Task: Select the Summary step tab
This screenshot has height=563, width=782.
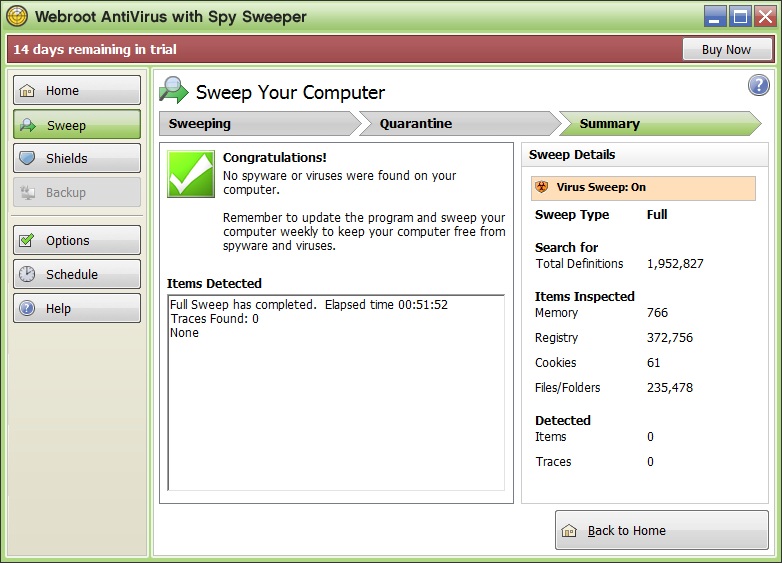Action: [x=660, y=124]
